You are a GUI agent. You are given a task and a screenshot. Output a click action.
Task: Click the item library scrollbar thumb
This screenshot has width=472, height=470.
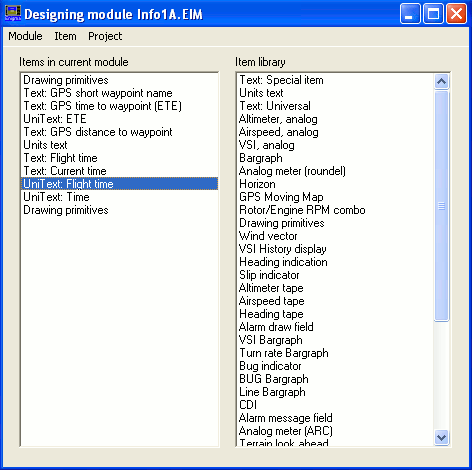pos(441,206)
